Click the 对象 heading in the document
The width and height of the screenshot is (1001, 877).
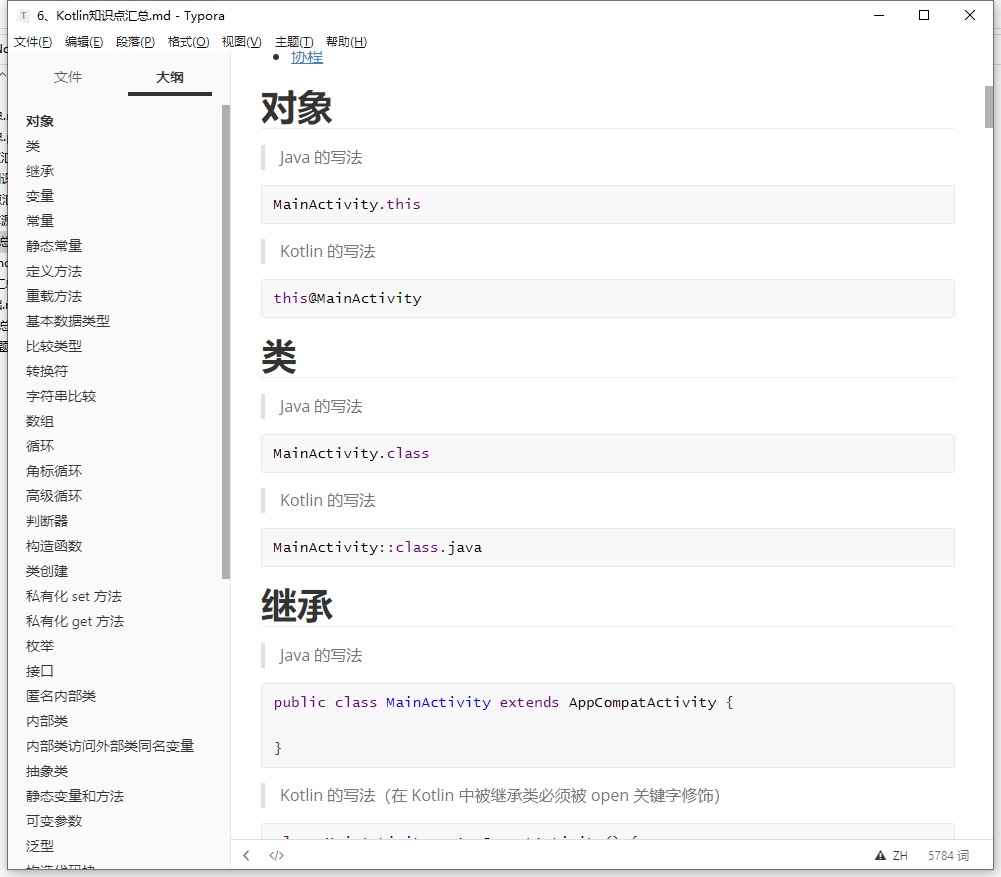(x=297, y=108)
